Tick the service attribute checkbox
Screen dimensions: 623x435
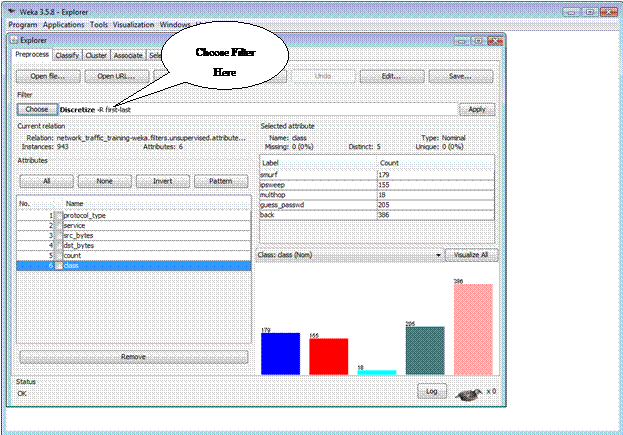click(59, 226)
